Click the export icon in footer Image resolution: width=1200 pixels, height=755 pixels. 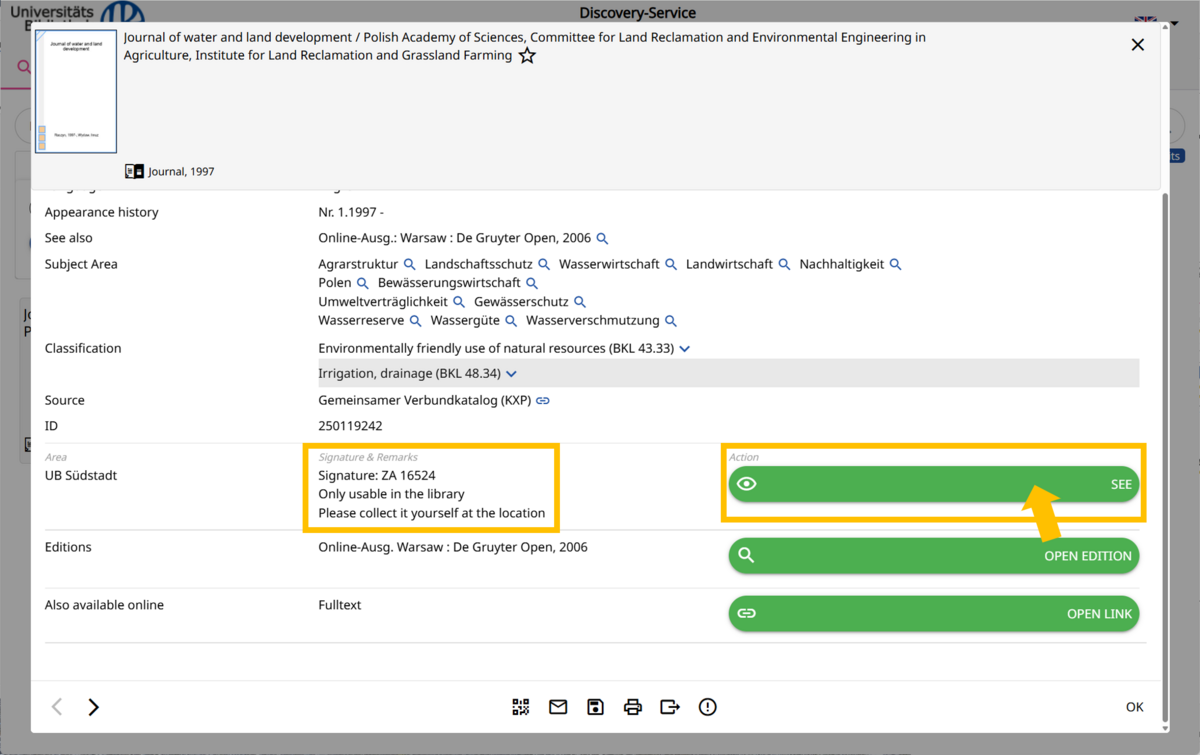pos(670,707)
